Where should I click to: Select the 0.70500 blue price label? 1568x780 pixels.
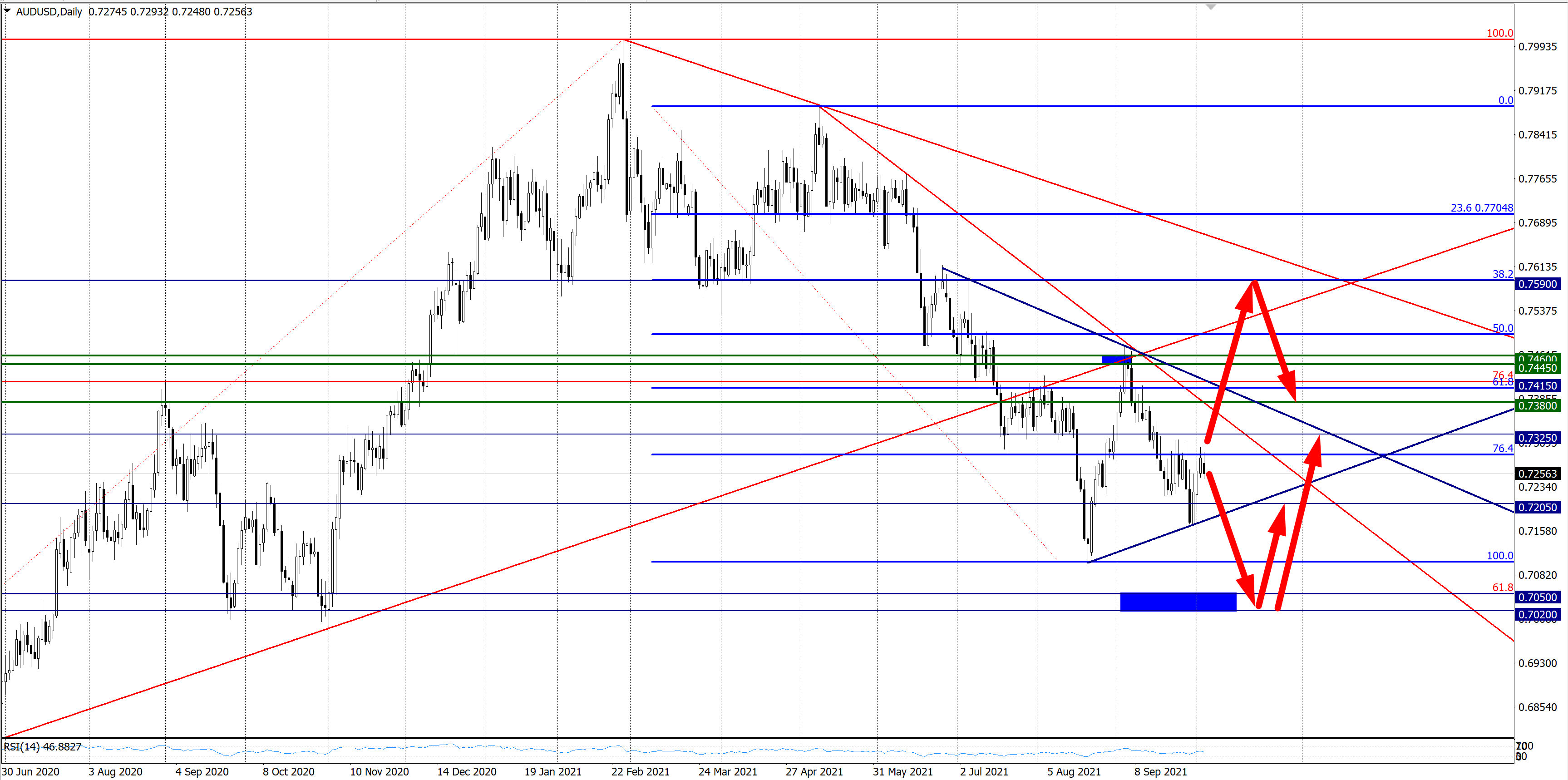[x=1537, y=597]
